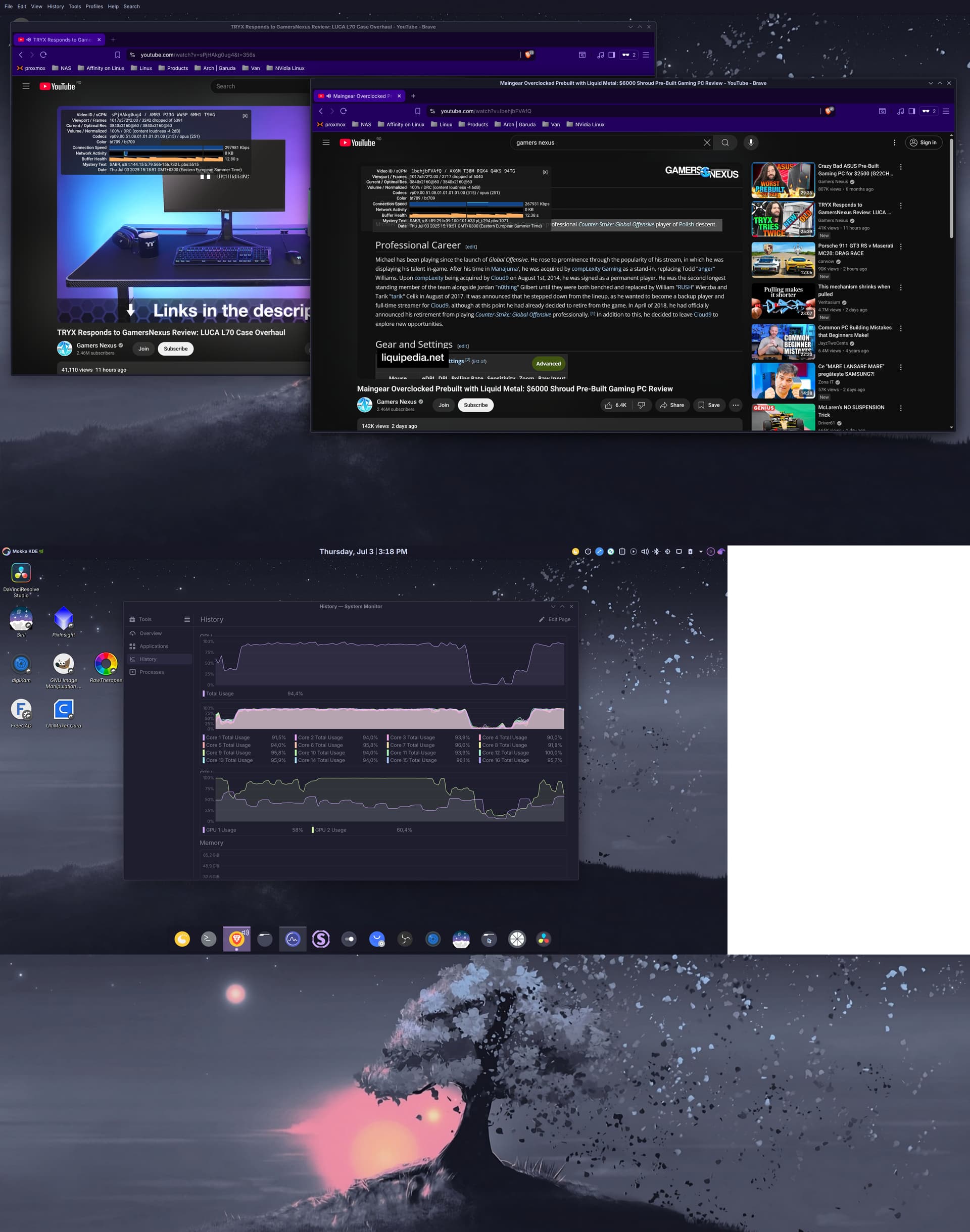Open Brave main menu in Maingear window
Viewport: 970px width, 1232px height.
pos(946,111)
